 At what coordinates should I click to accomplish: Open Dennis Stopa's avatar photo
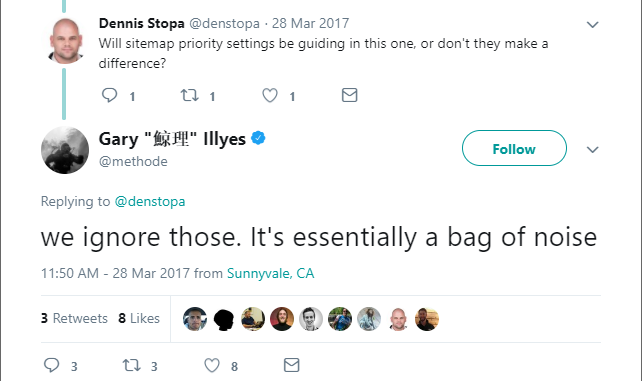click(65, 40)
